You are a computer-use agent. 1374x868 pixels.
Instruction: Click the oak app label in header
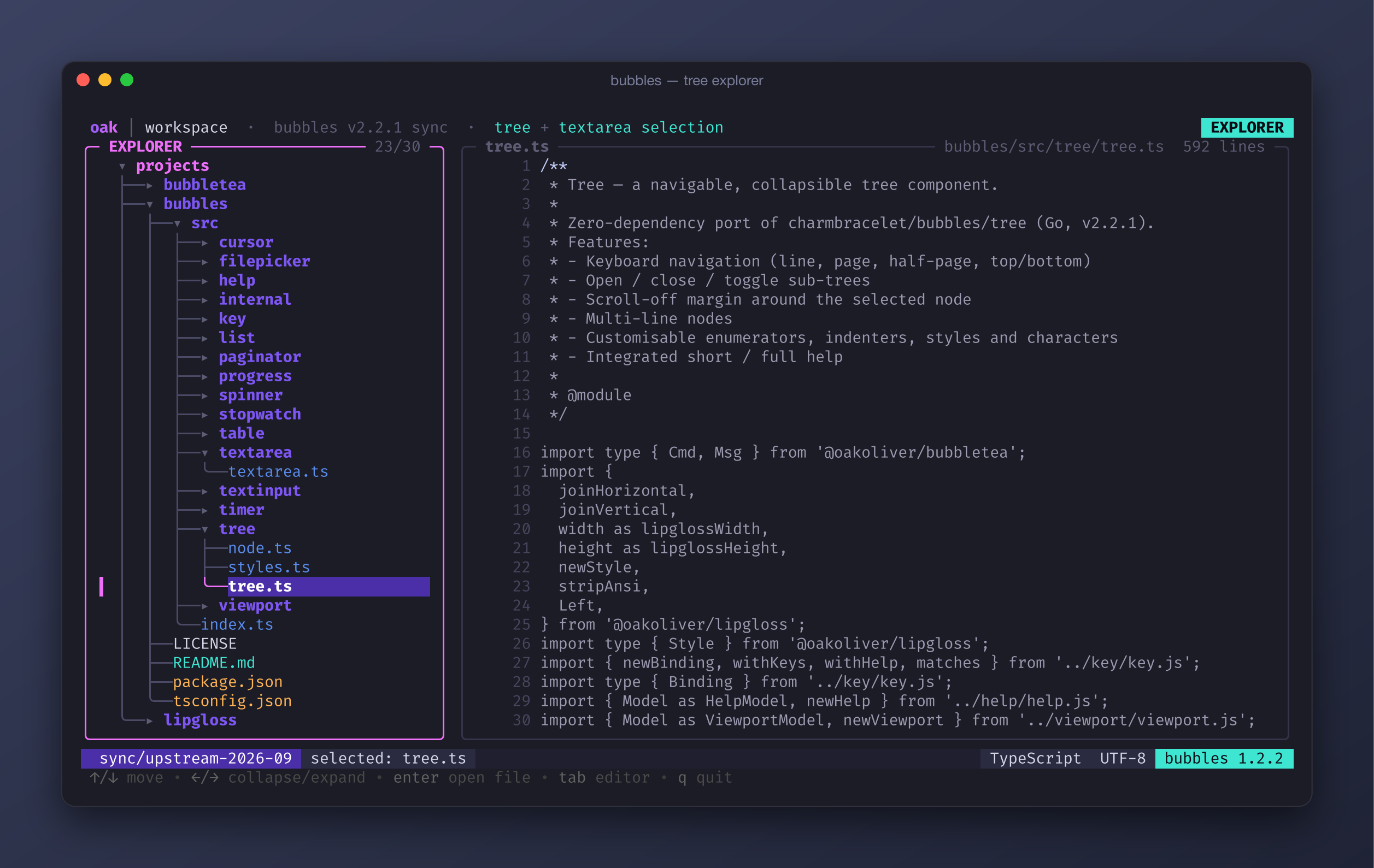[104, 127]
